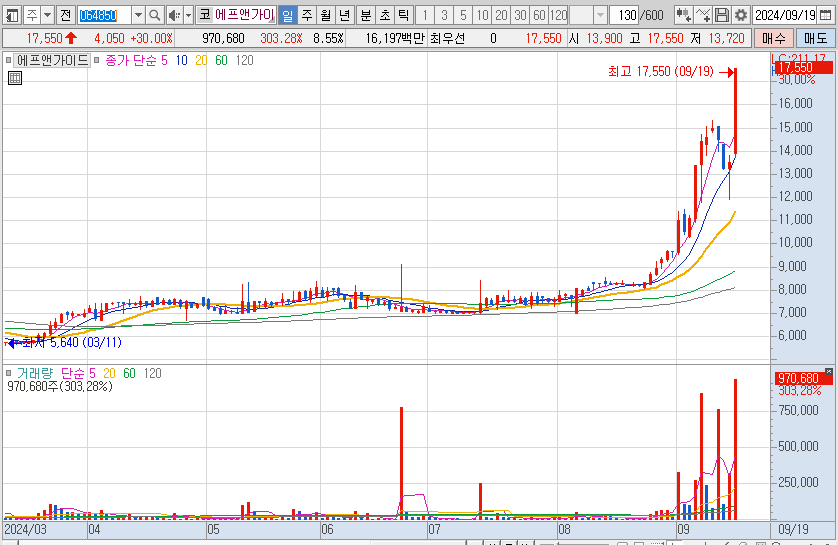The image size is (838, 545).
Task: Select the 60 interval button
Action: pos(539,15)
